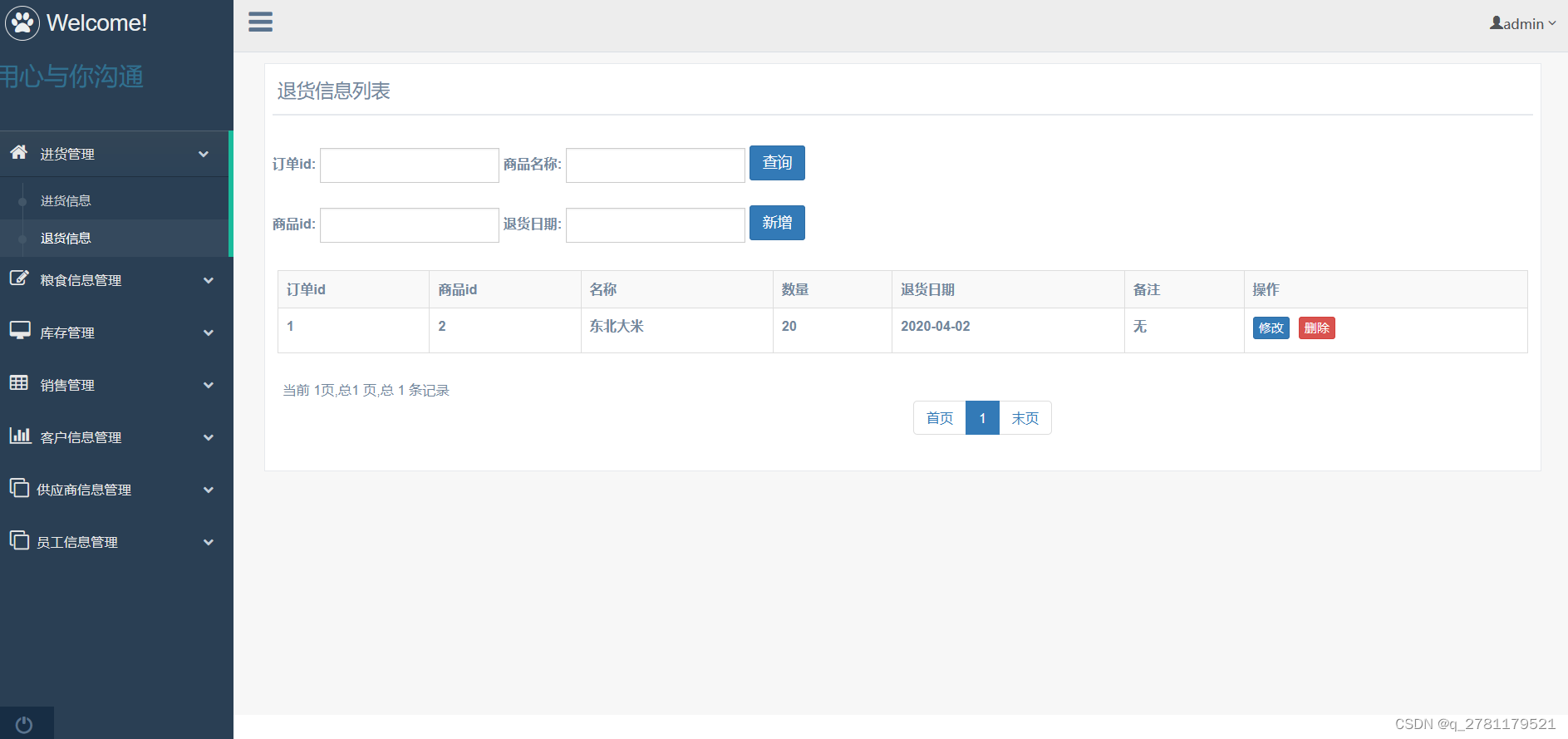The image size is (1568, 739).
Task: Click the power icon at sidebar bottom
Action: 24,725
